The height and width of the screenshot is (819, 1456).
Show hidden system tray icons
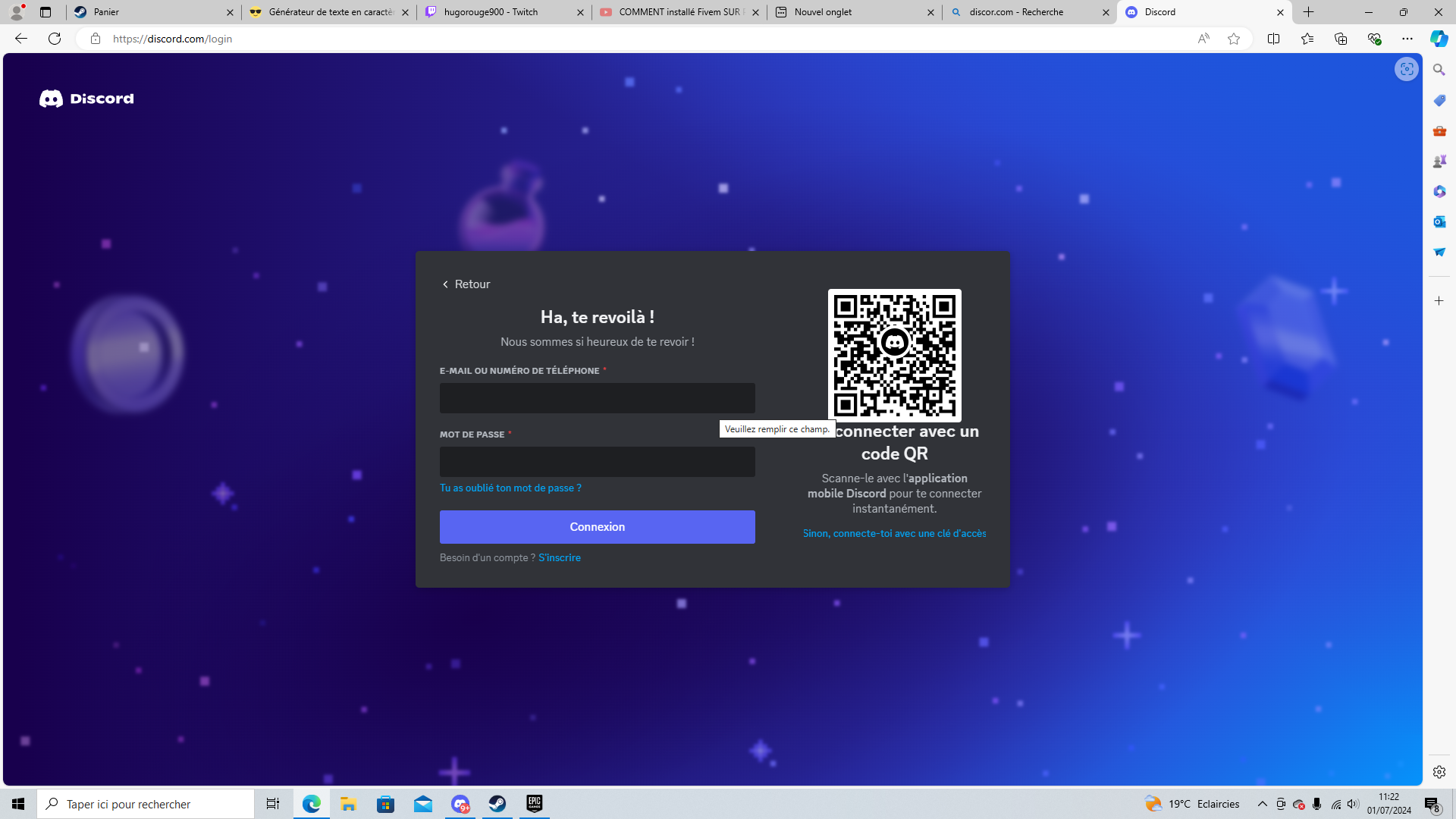click(1262, 804)
